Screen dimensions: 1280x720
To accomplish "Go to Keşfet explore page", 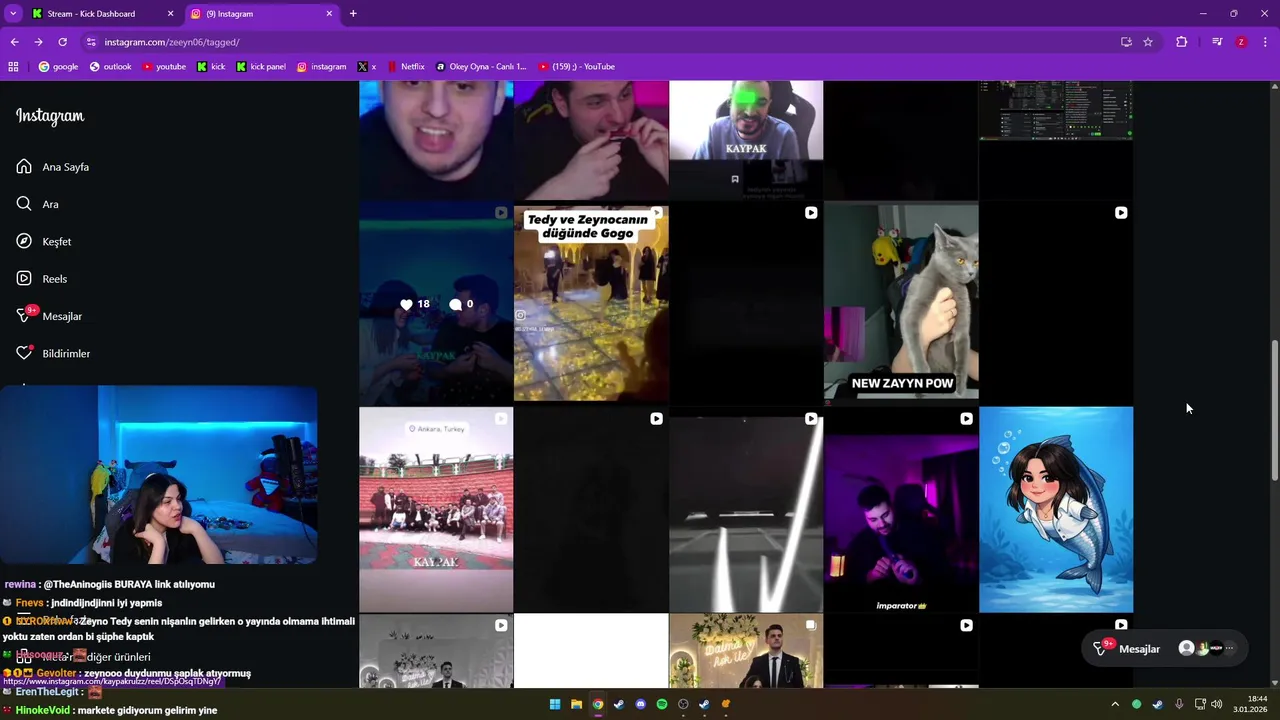I will tap(43, 241).
